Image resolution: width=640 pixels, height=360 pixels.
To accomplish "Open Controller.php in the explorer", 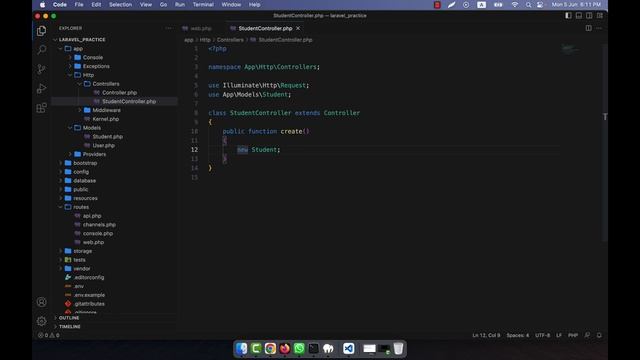I will click(119, 93).
